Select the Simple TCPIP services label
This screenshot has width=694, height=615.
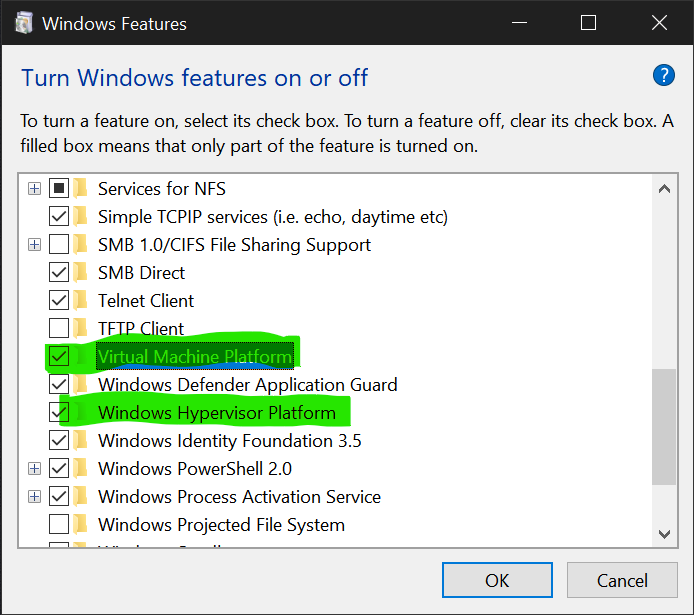(x=273, y=217)
